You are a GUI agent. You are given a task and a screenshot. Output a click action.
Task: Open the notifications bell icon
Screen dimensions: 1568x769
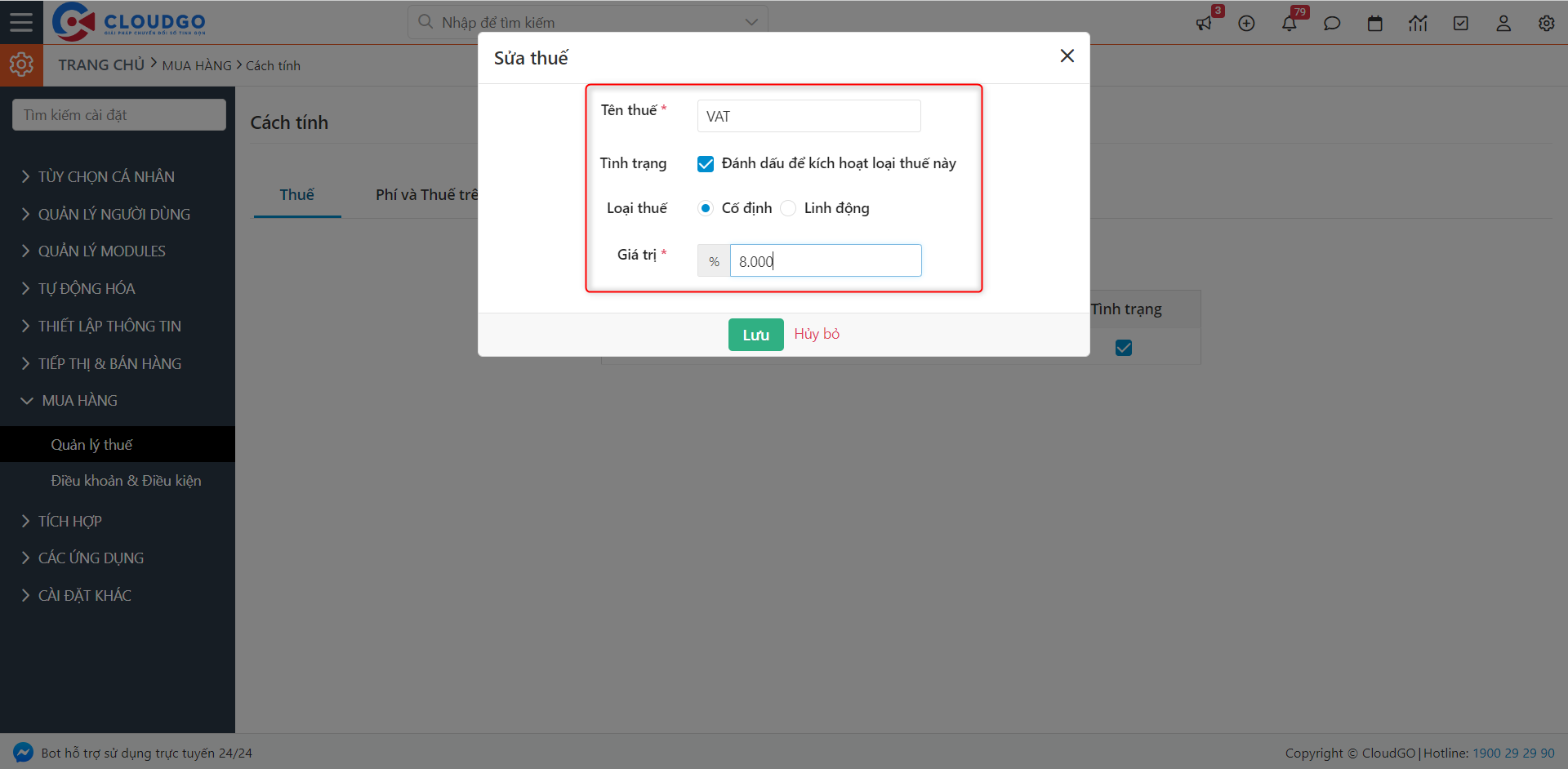pos(1290,24)
